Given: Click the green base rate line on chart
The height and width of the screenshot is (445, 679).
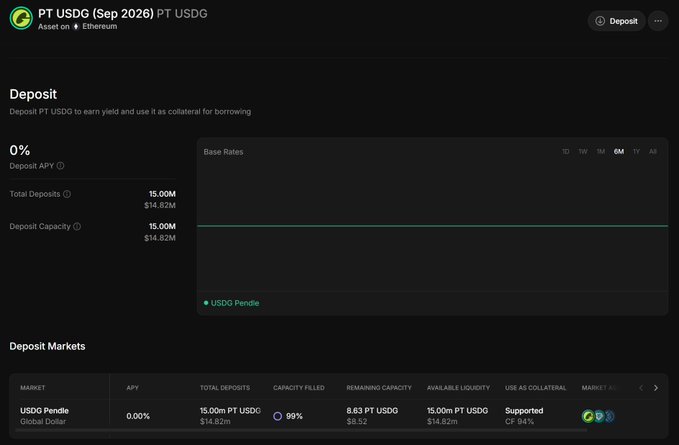Looking at the screenshot, I should click(432, 226).
